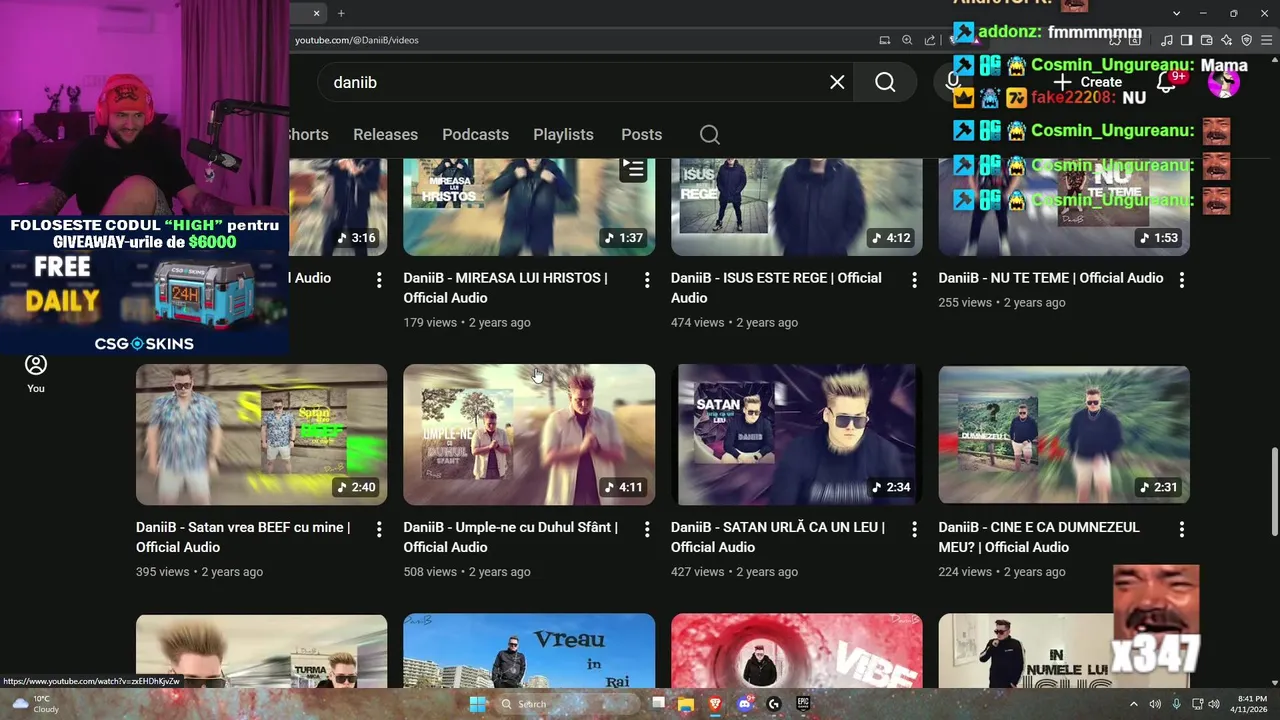Open Satan vrea BEEF cu mine title
This screenshot has height=720, width=1280.
243,537
